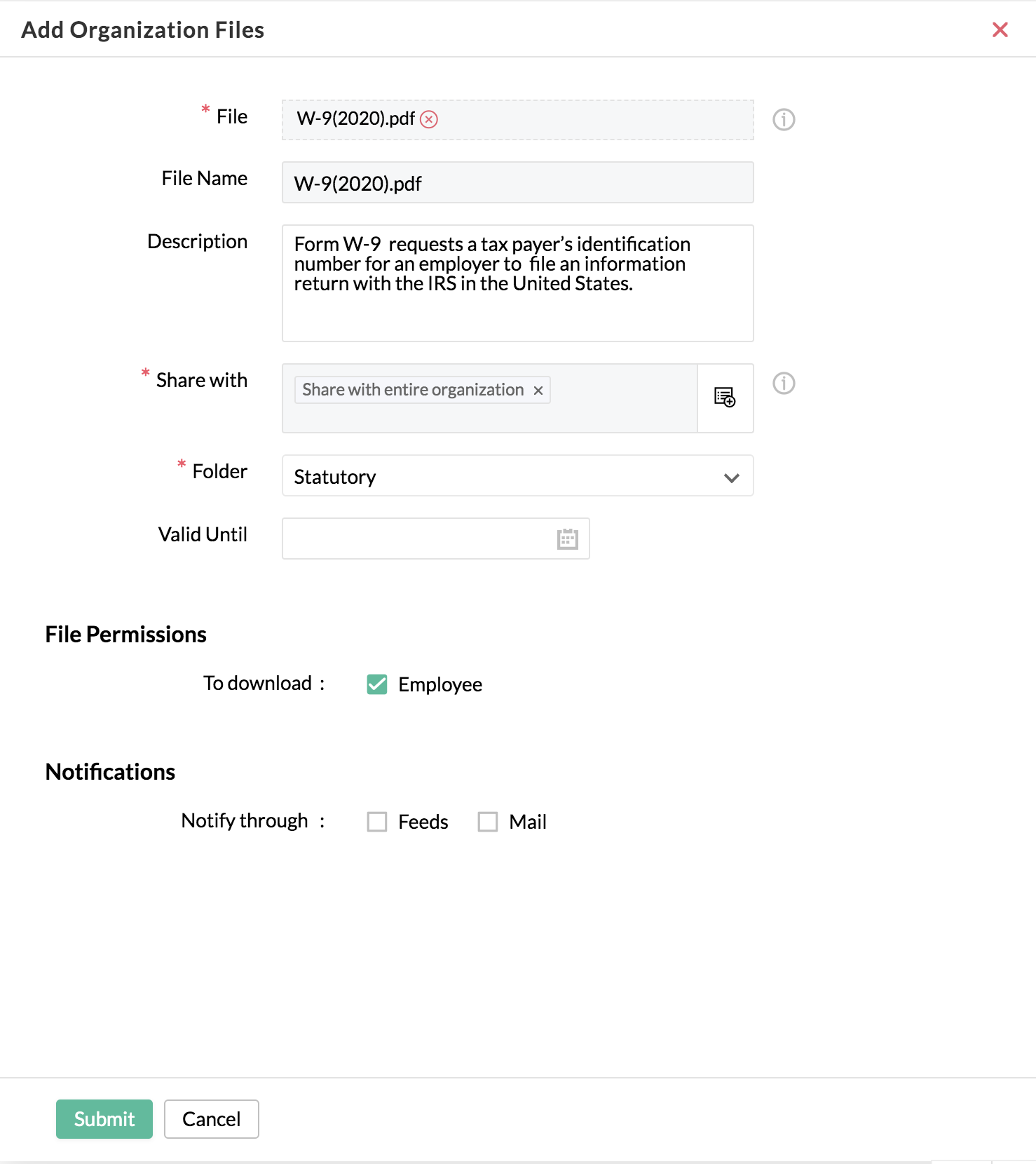Remove the attached W-9(2020).pdf file
The height and width of the screenshot is (1164, 1036).
tap(429, 119)
